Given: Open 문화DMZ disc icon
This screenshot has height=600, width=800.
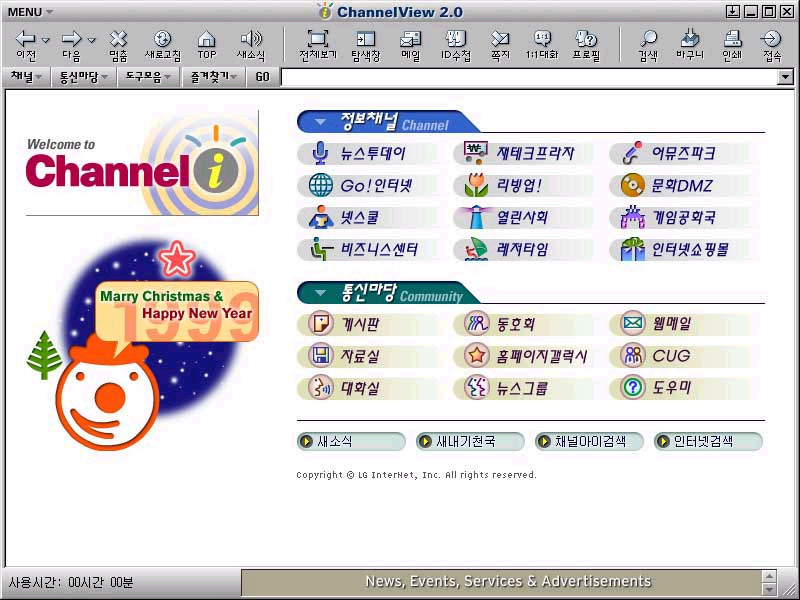Looking at the screenshot, I should [633, 185].
